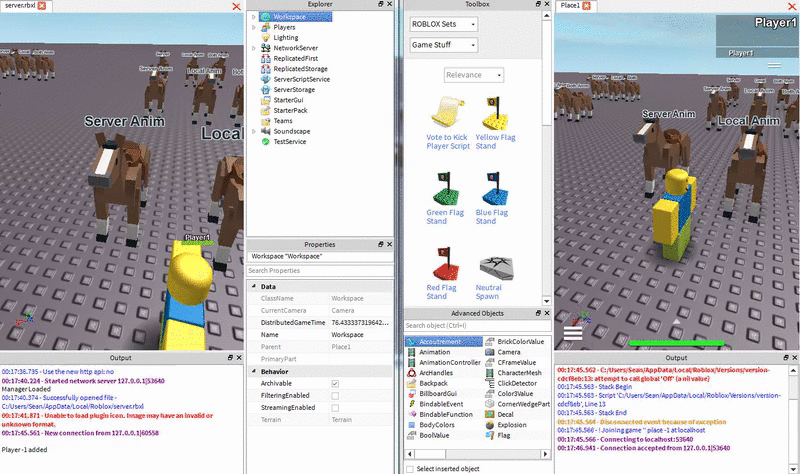Click the Camera object icon
800x474 pixels.
(x=490, y=352)
